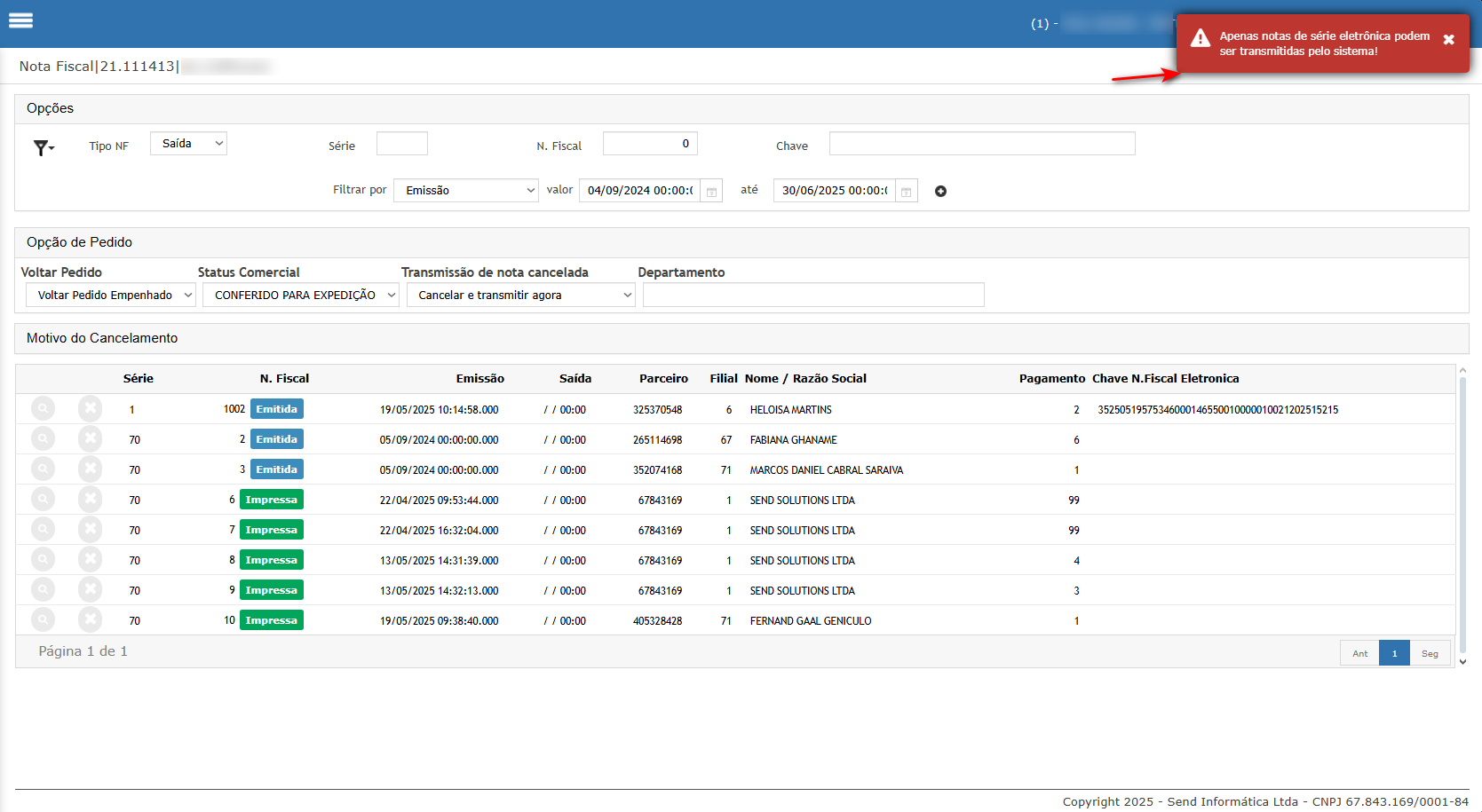View details of nota fiscal 1002
The height and width of the screenshot is (812, 1482).
click(43, 408)
